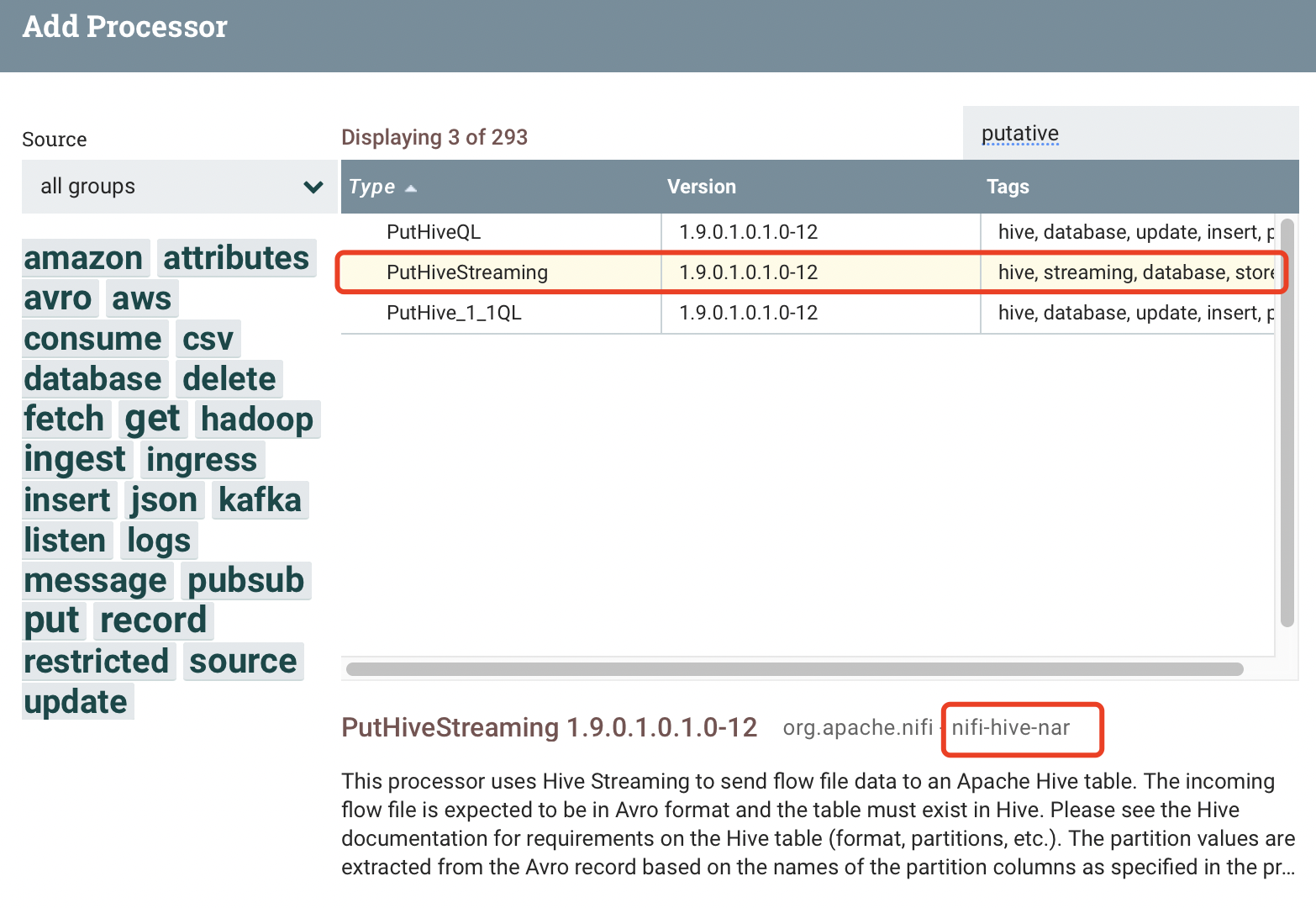
Task: Filter by the 'put' tag
Action: click(x=52, y=621)
